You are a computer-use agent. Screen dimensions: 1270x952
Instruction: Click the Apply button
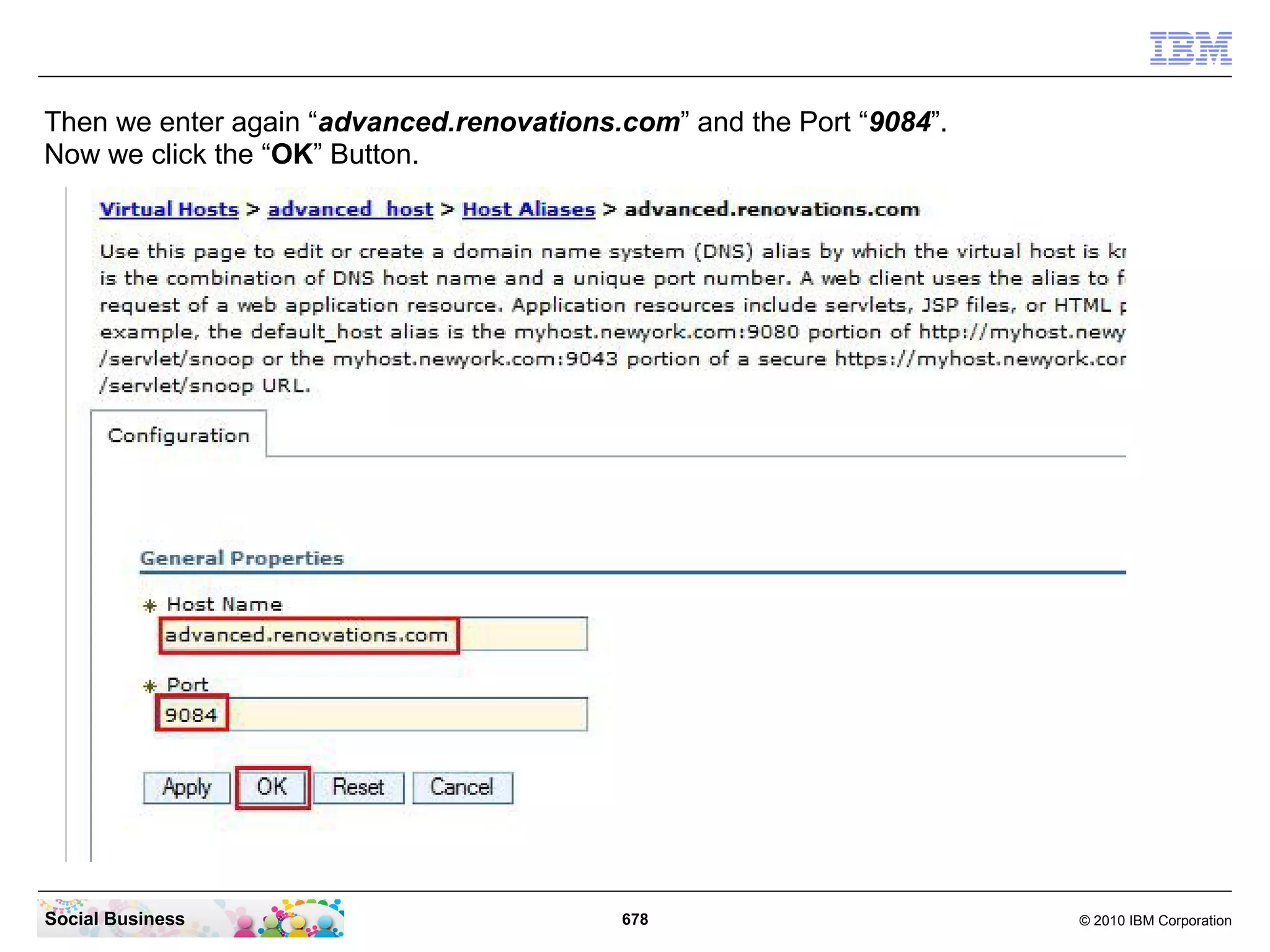187,788
